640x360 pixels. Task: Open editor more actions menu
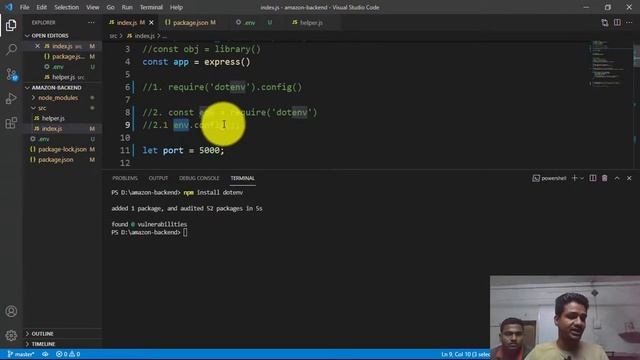[x=629, y=22]
